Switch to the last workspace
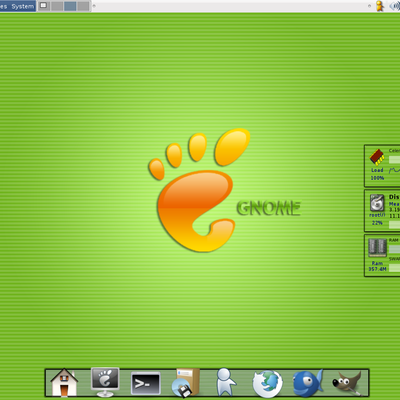The image size is (400, 400). point(83,6)
